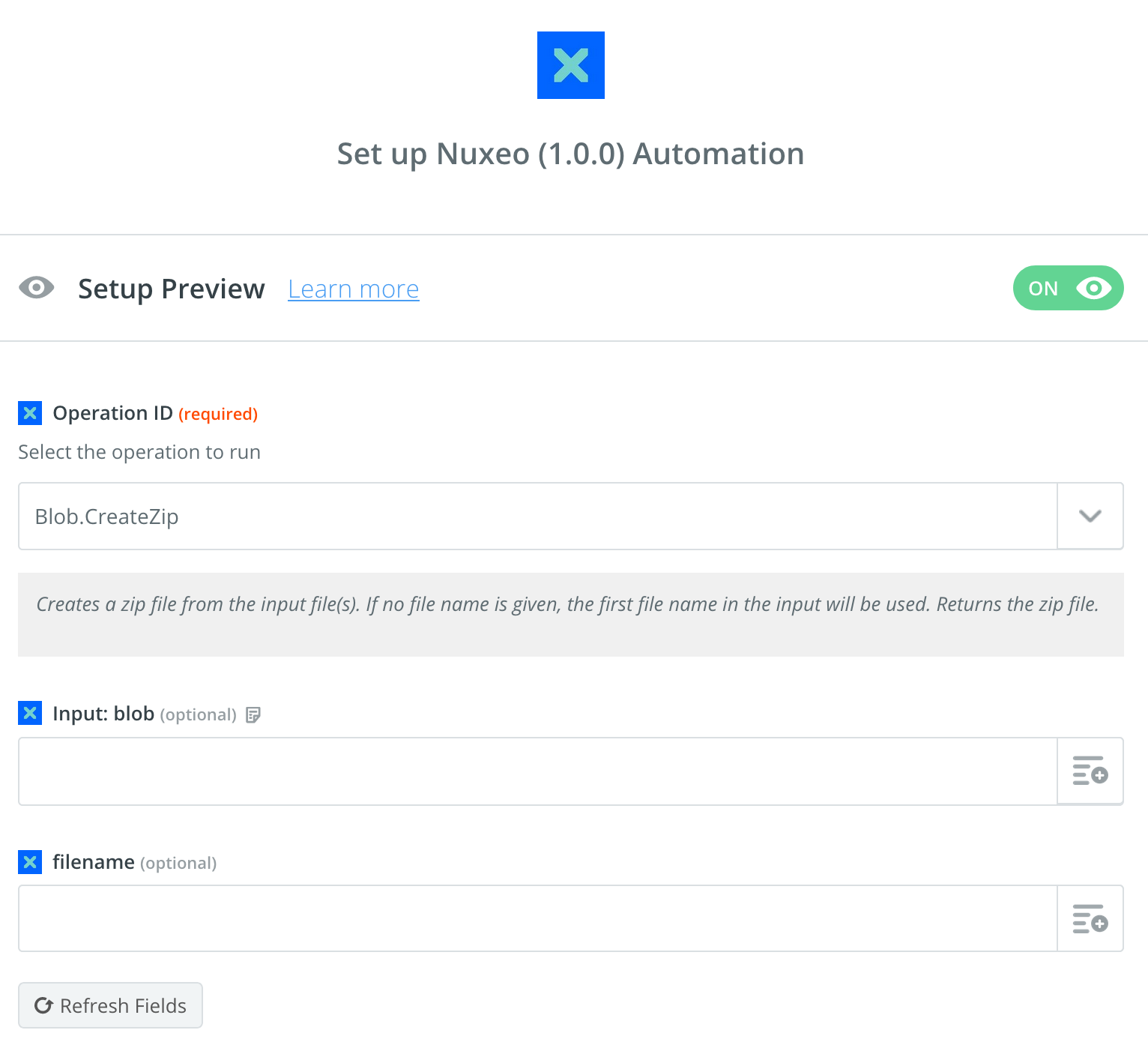
Task: Click the gray eye icon beside Setup Preview
Action: click(37, 288)
